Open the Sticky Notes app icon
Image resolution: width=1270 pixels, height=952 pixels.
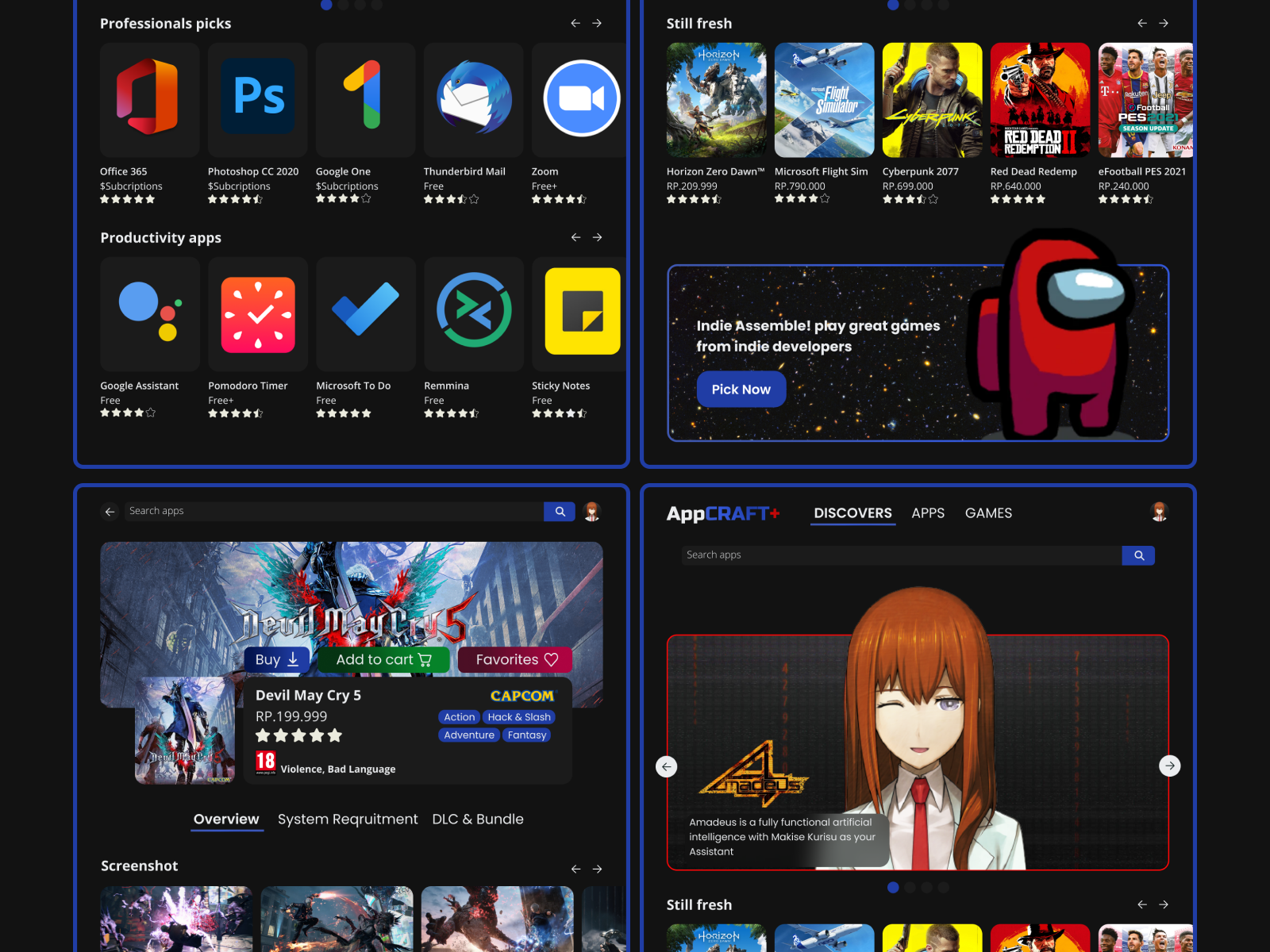pyautogui.click(x=579, y=314)
